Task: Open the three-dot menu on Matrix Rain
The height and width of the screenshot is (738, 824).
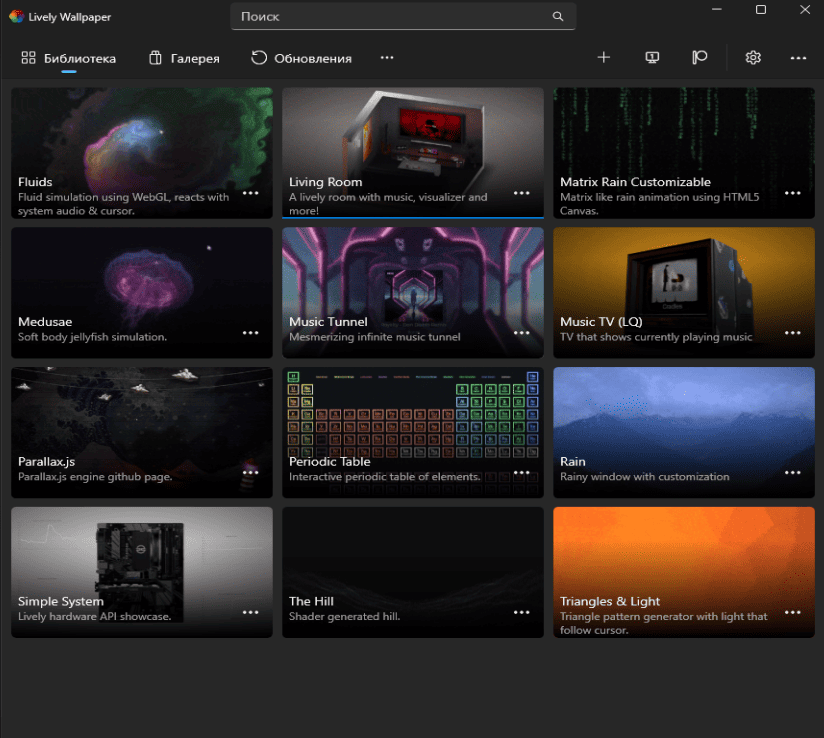Action: (793, 193)
